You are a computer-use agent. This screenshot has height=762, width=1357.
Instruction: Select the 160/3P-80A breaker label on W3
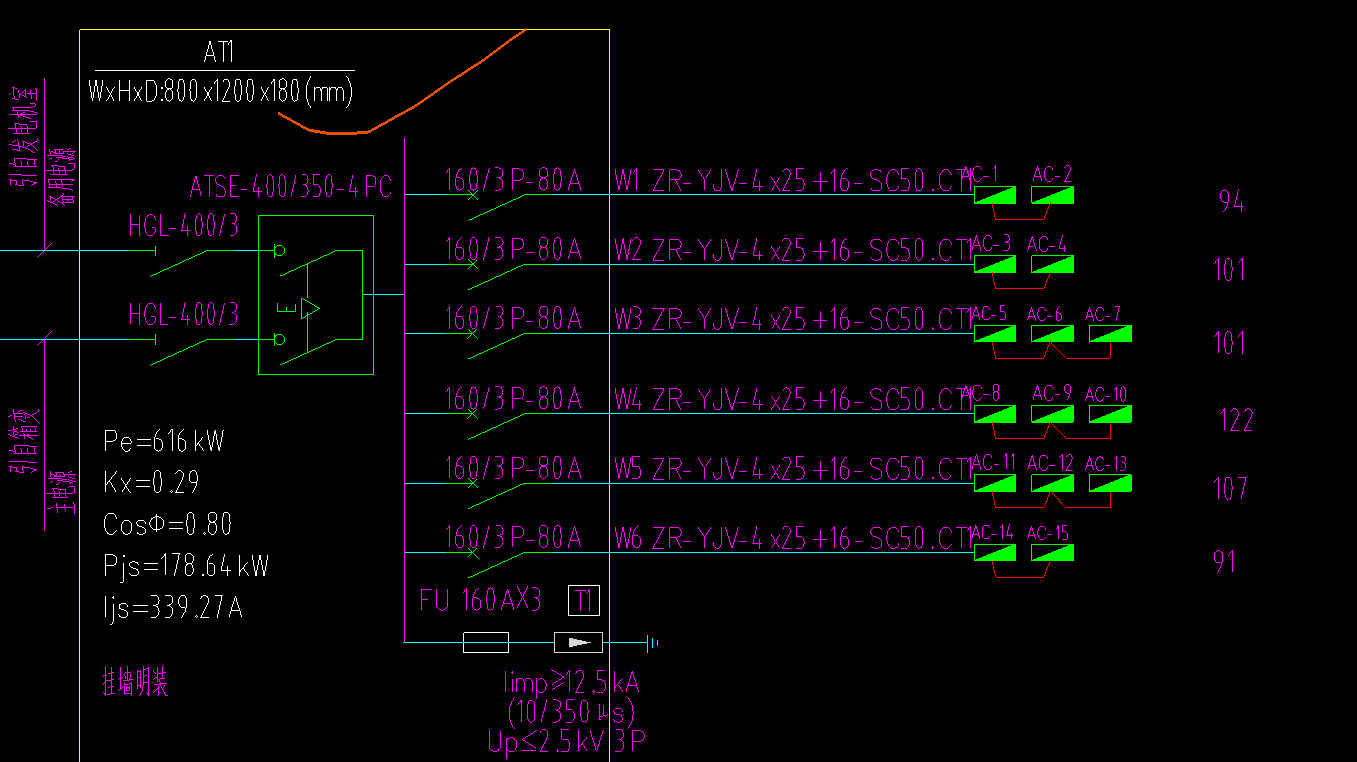point(513,319)
